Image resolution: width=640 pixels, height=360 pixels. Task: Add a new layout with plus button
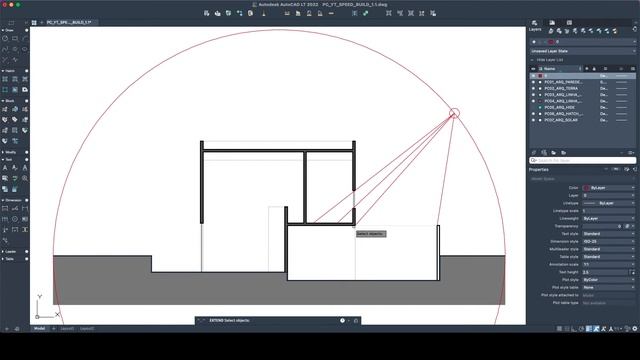click(x=53, y=329)
